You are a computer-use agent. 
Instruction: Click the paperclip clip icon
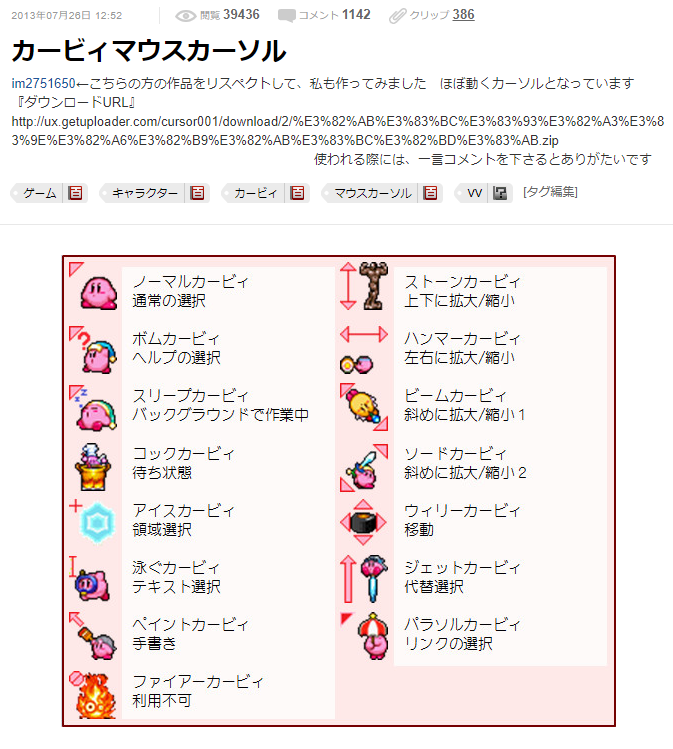coord(397,16)
